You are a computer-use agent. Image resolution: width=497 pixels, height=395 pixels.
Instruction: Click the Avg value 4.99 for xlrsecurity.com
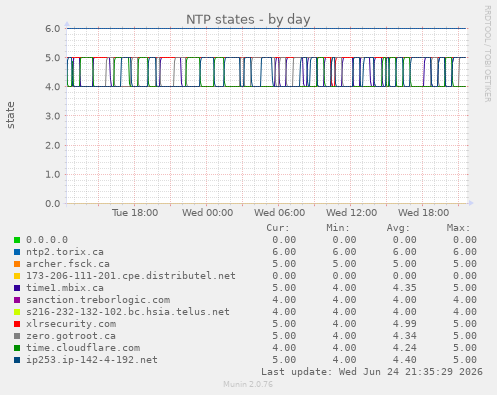point(404,324)
